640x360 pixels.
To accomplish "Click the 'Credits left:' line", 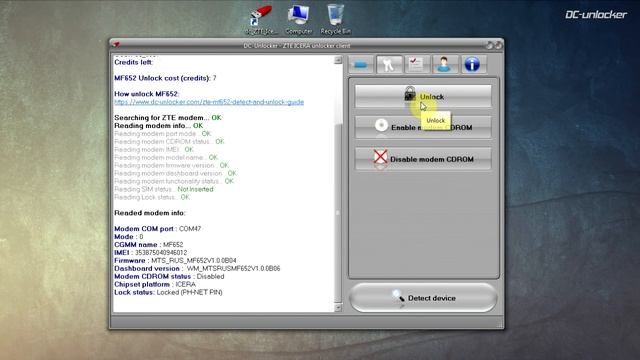I will (x=133, y=62).
